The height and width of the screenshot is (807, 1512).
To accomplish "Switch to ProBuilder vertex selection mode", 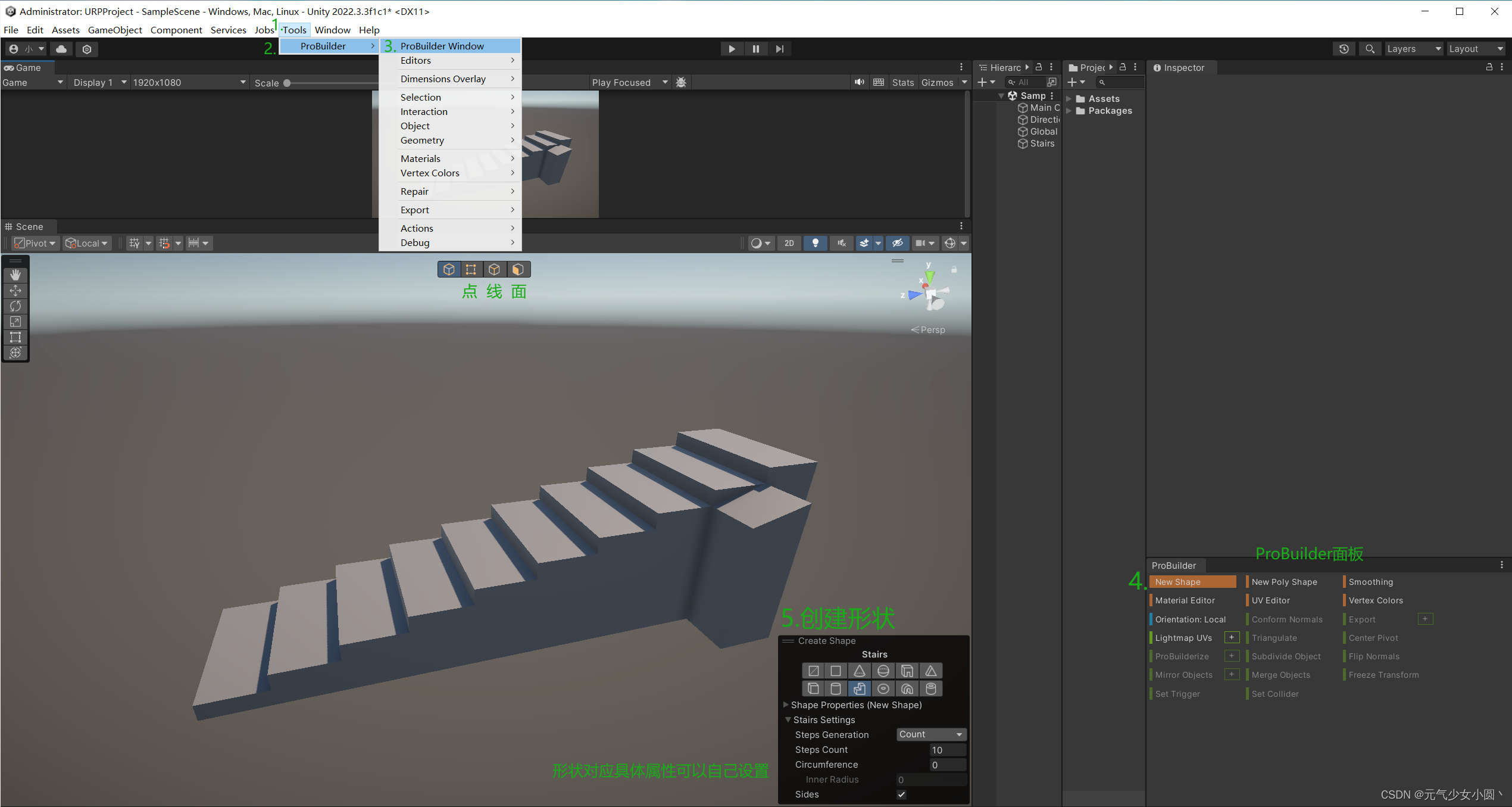I will coord(471,270).
